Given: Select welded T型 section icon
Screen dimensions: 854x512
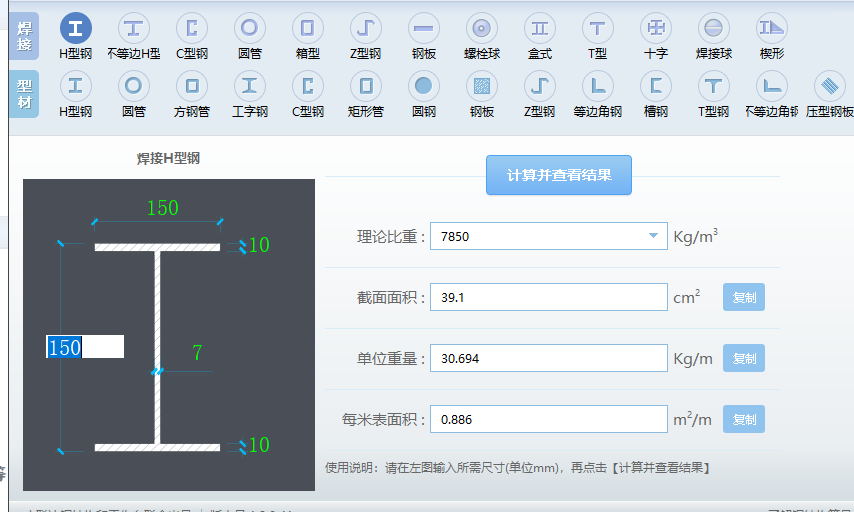Looking at the screenshot, I should tap(597, 28).
